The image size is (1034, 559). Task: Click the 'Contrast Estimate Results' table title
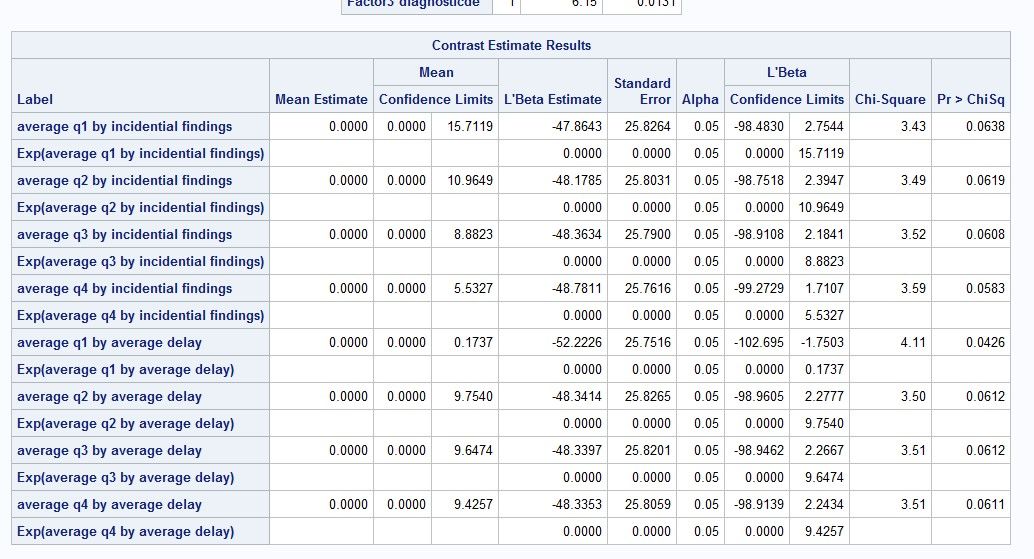click(x=511, y=45)
